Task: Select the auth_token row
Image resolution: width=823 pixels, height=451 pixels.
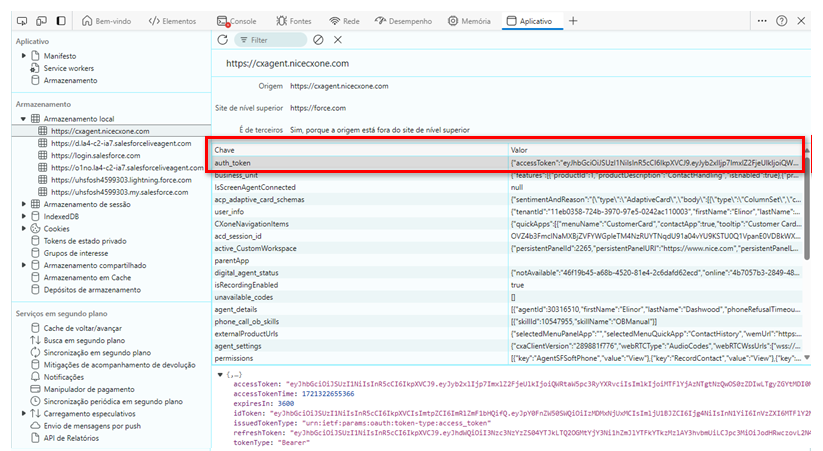Action: coord(507,163)
